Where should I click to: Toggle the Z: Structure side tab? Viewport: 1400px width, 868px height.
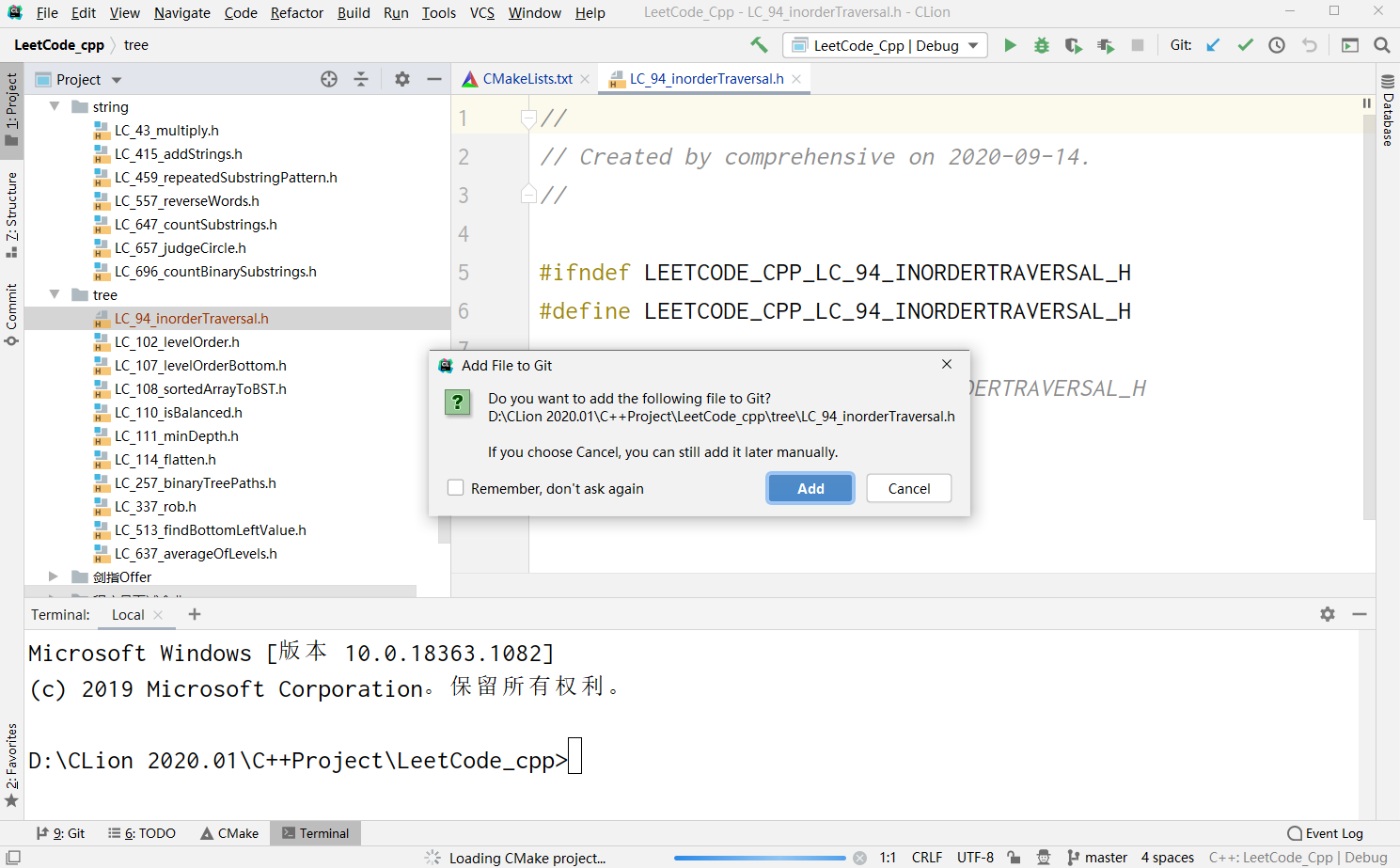tap(11, 215)
